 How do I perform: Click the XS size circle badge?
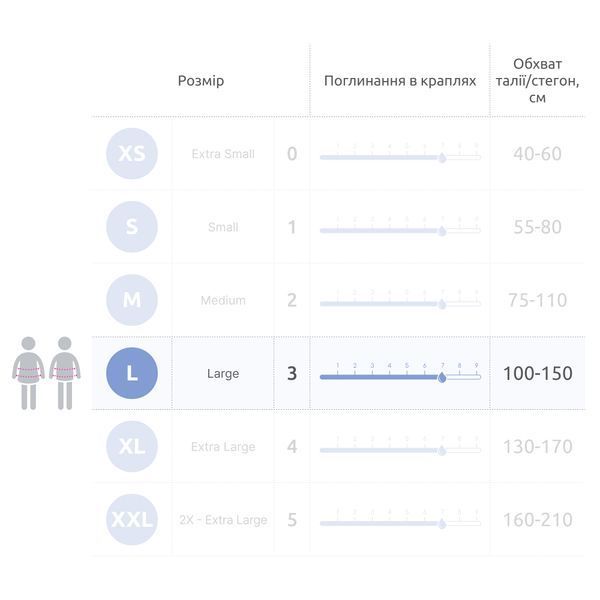tap(132, 153)
